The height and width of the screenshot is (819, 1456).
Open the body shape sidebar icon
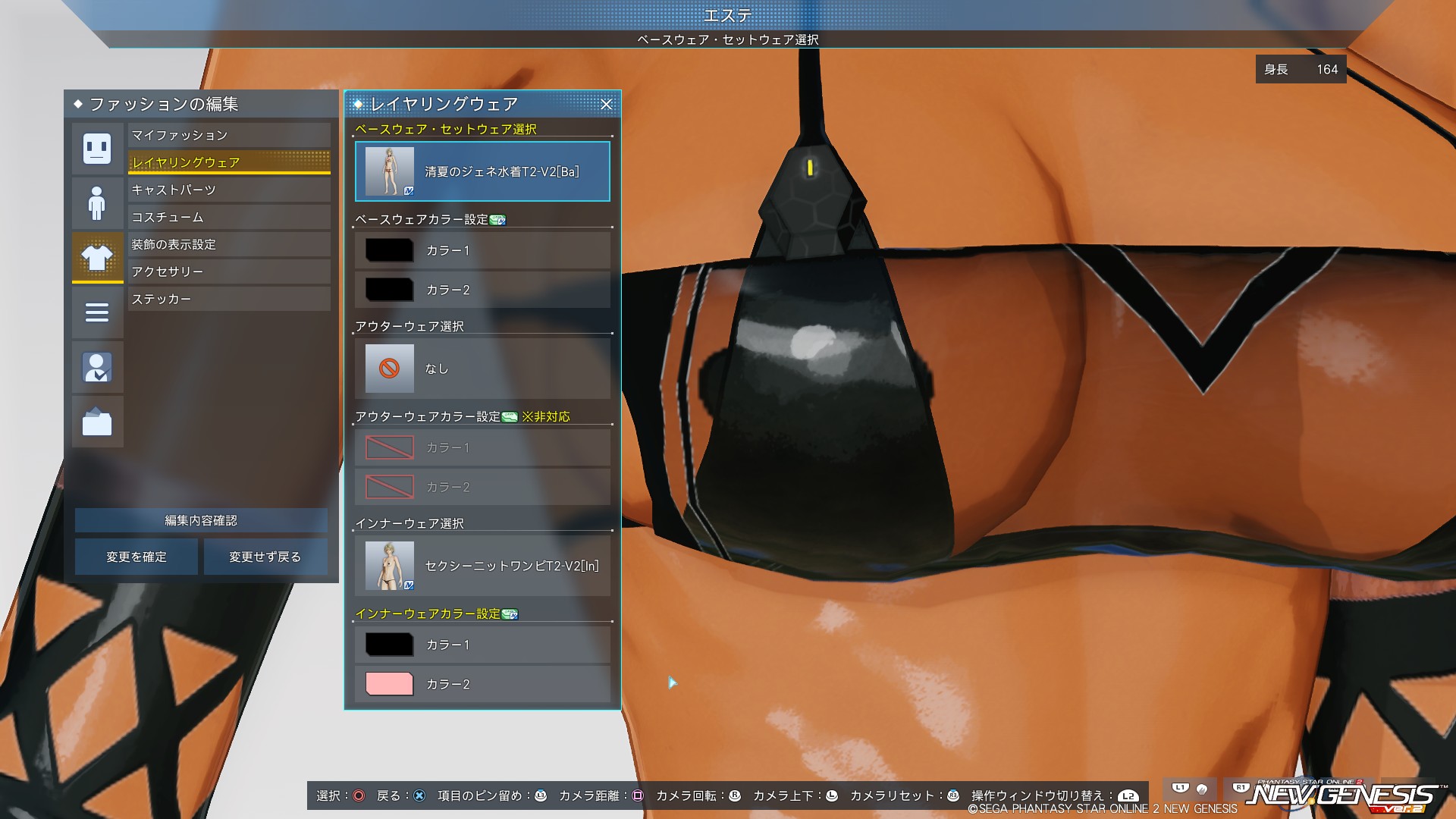[97, 203]
